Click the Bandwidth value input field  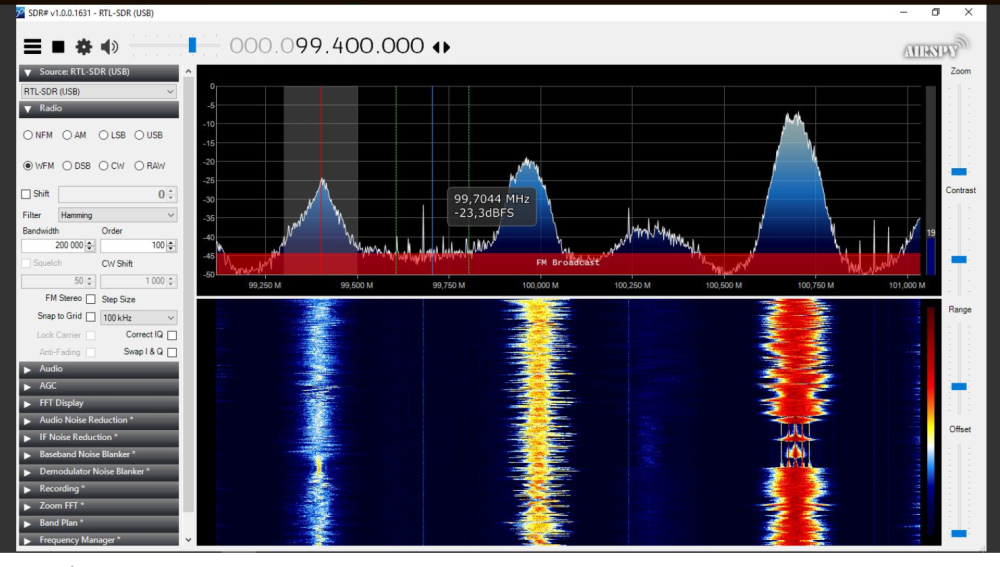tap(58, 246)
